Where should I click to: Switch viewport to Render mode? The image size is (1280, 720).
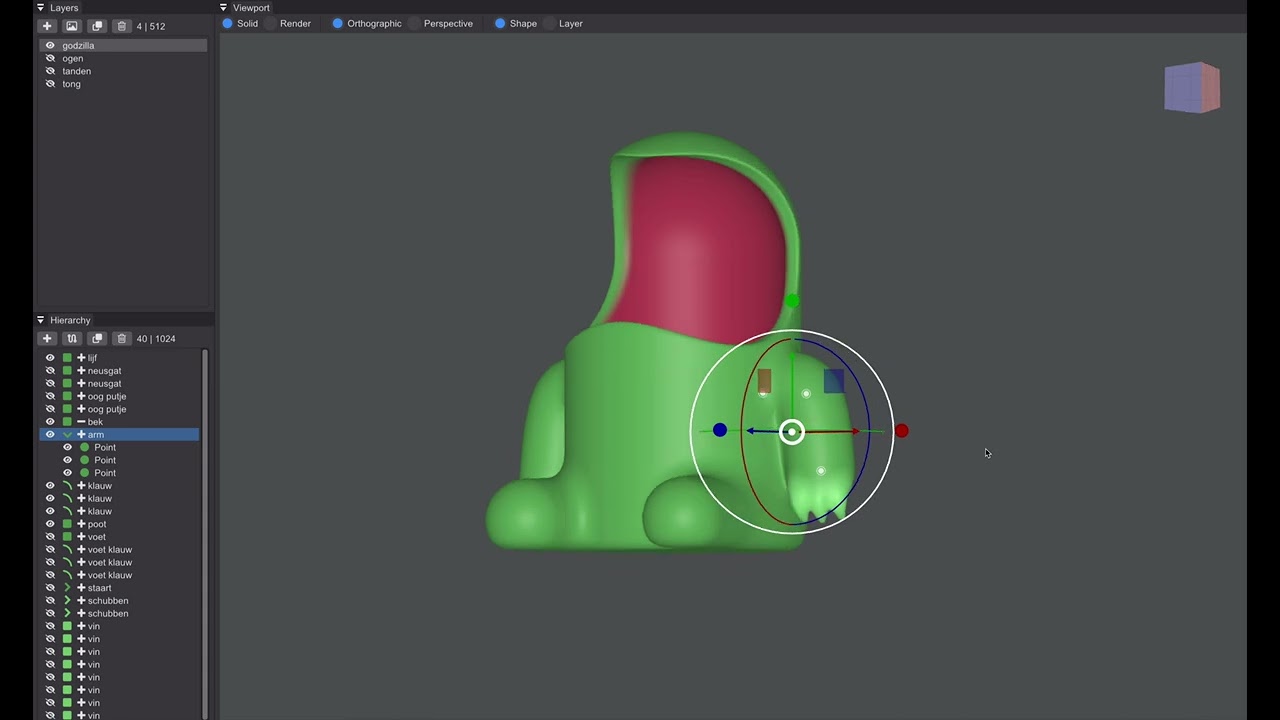point(271,23)
